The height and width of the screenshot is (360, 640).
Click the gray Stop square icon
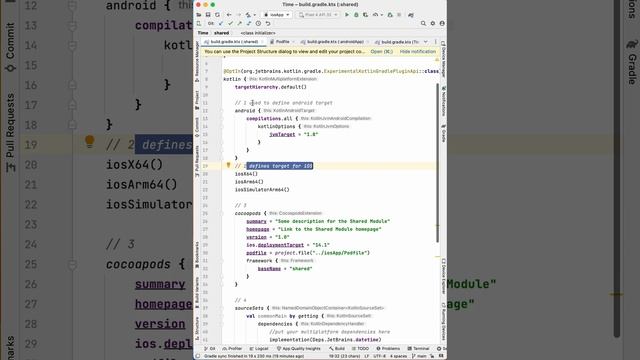click(399, 15)
